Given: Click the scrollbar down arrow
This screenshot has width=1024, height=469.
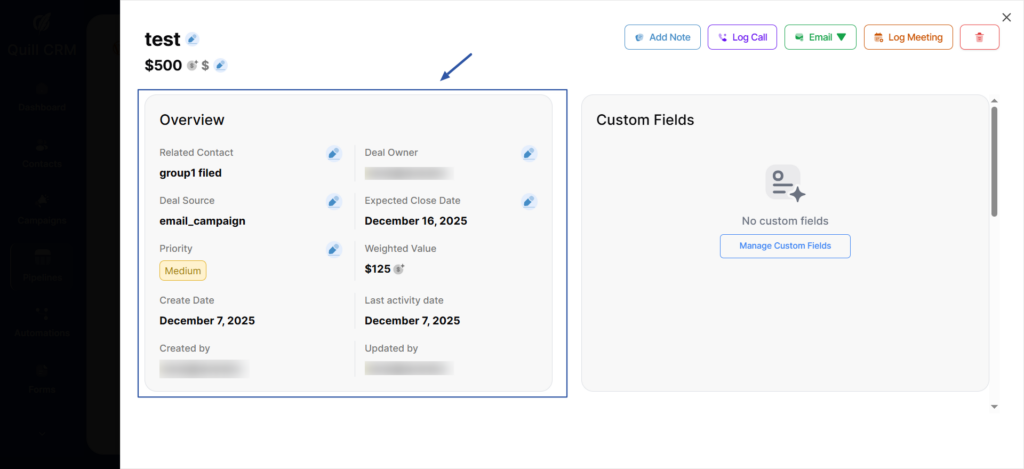Looking at the screenshot, I should click(994, 407).
